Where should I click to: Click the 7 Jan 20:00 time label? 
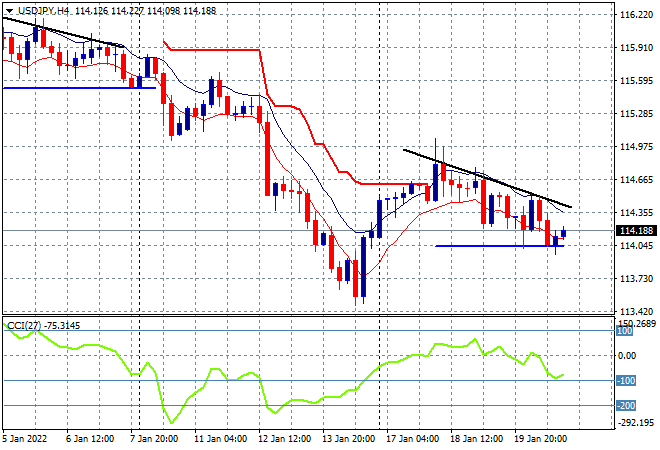(x=154, y=439)
